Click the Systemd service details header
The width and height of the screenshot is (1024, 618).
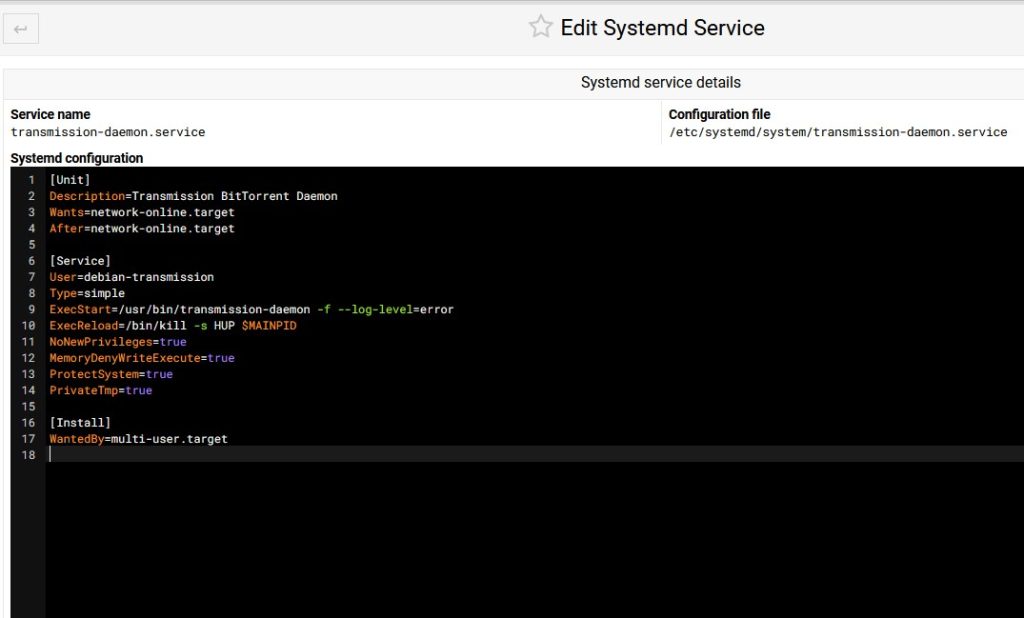click(x=660, y=82)
